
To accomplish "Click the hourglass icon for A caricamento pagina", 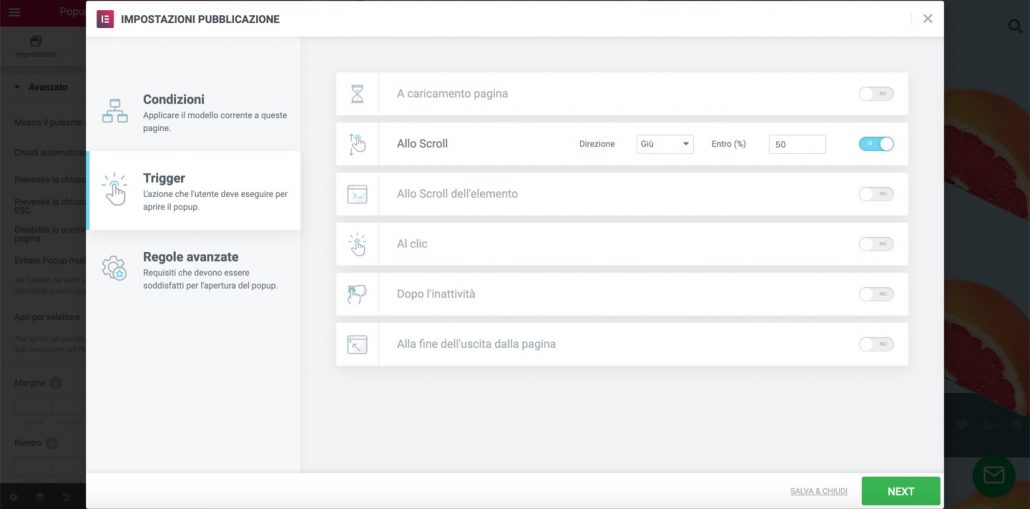I will click(x=357, y=94).
